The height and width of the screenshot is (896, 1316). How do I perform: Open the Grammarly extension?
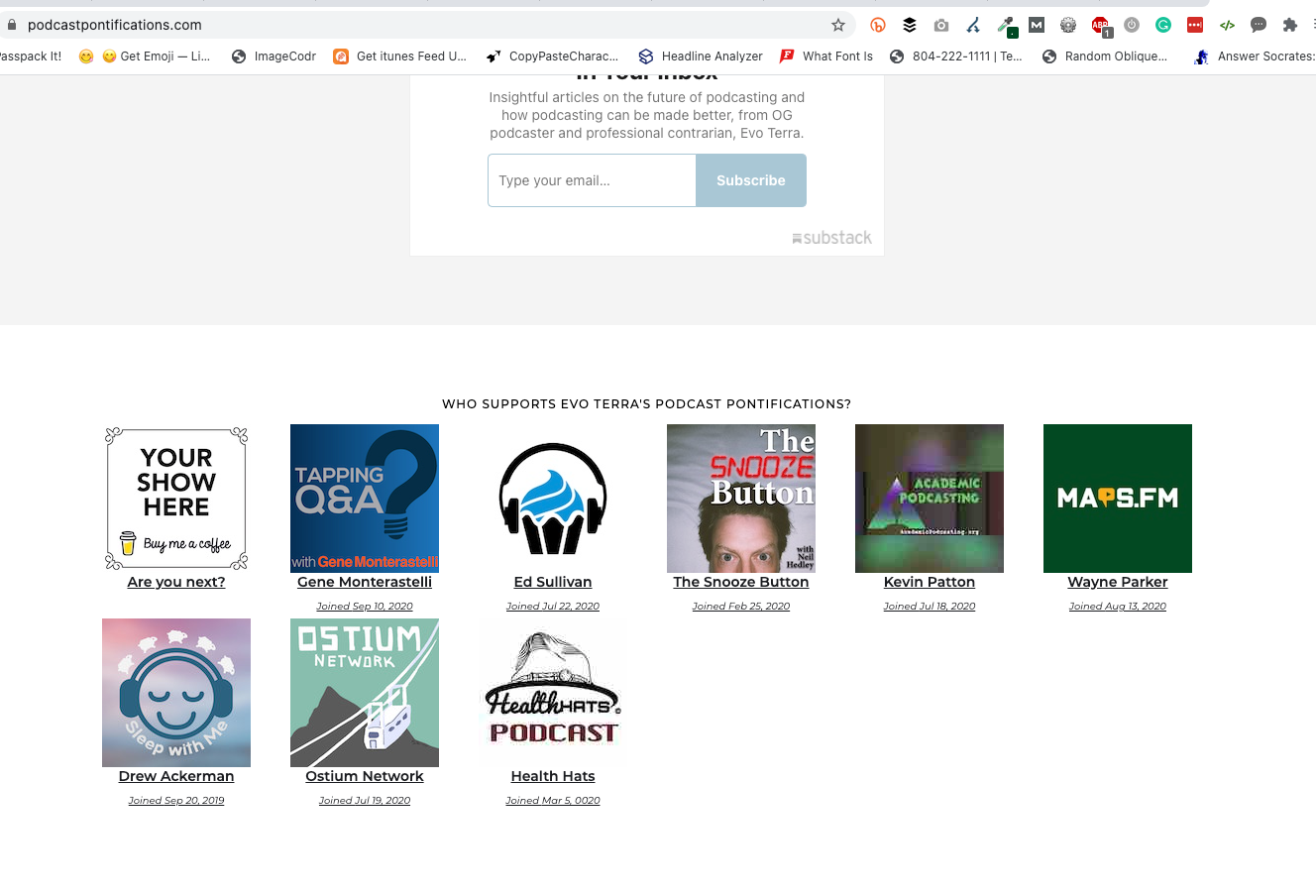tap(1163, 25)
